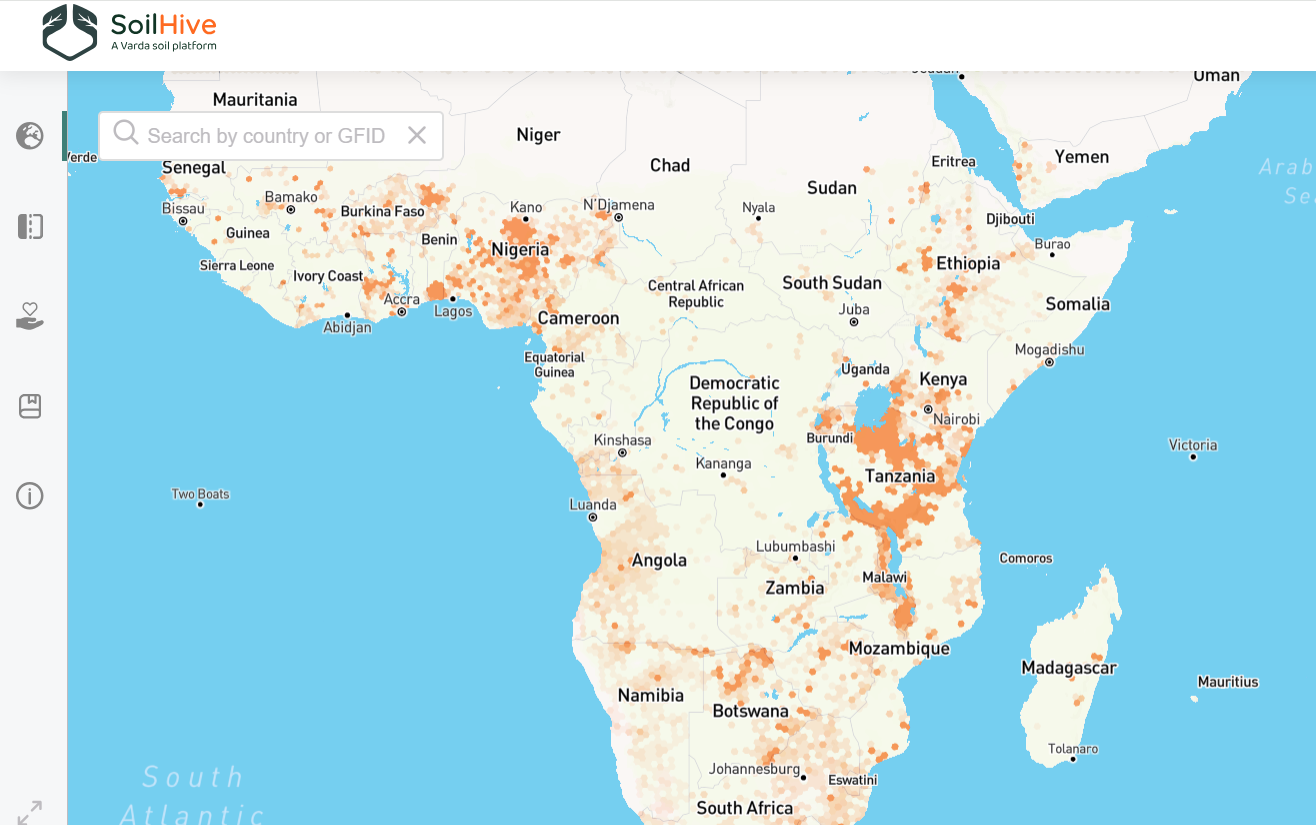Select the Kinshasa city dot
Viewport: 1316px width, 825px height.
(622, 453)
